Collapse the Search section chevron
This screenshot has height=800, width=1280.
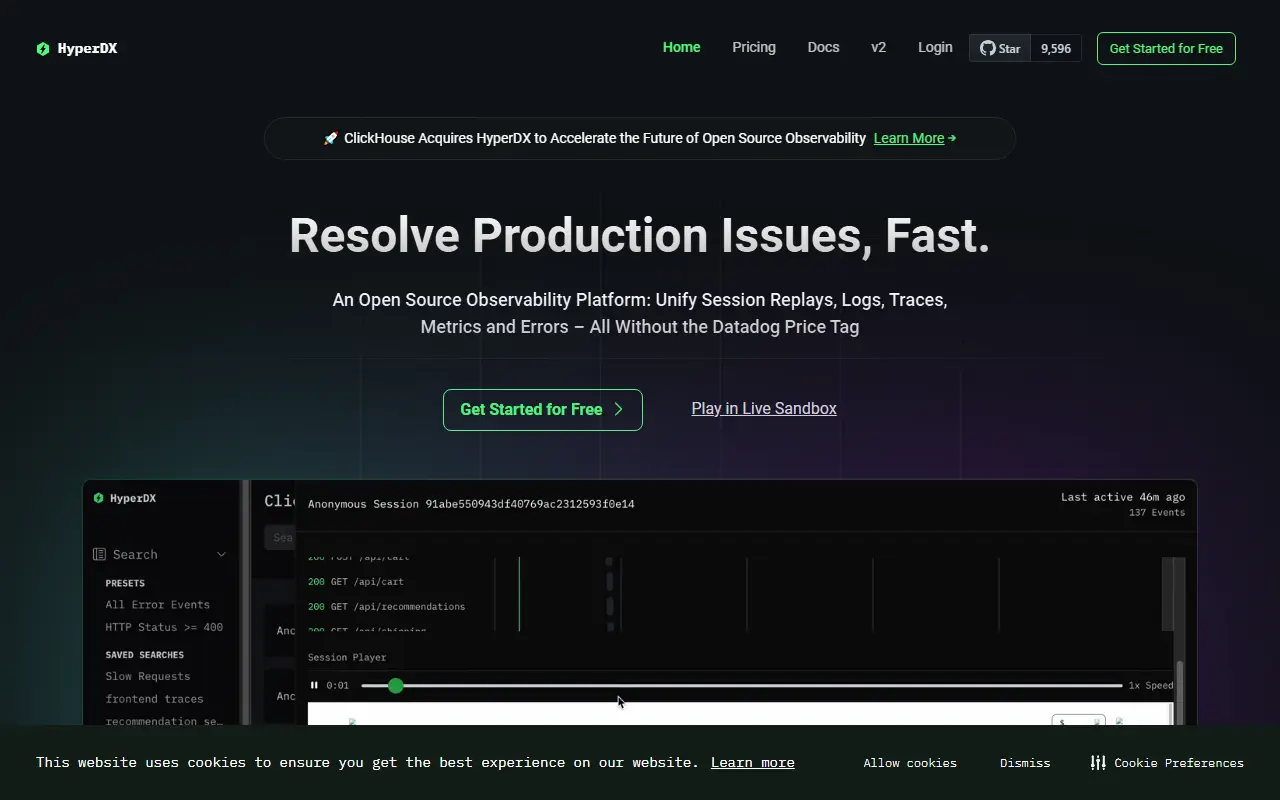click(221, 554)
